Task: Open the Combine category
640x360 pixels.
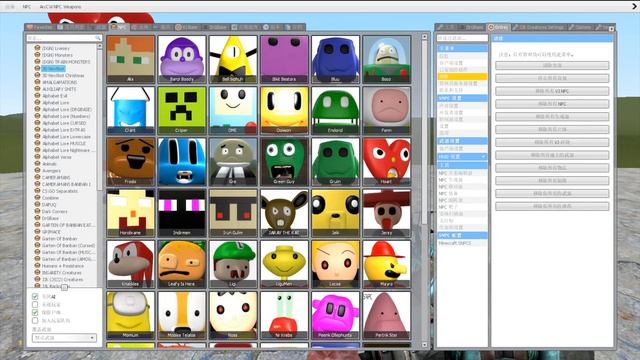Action: point(51,198)
